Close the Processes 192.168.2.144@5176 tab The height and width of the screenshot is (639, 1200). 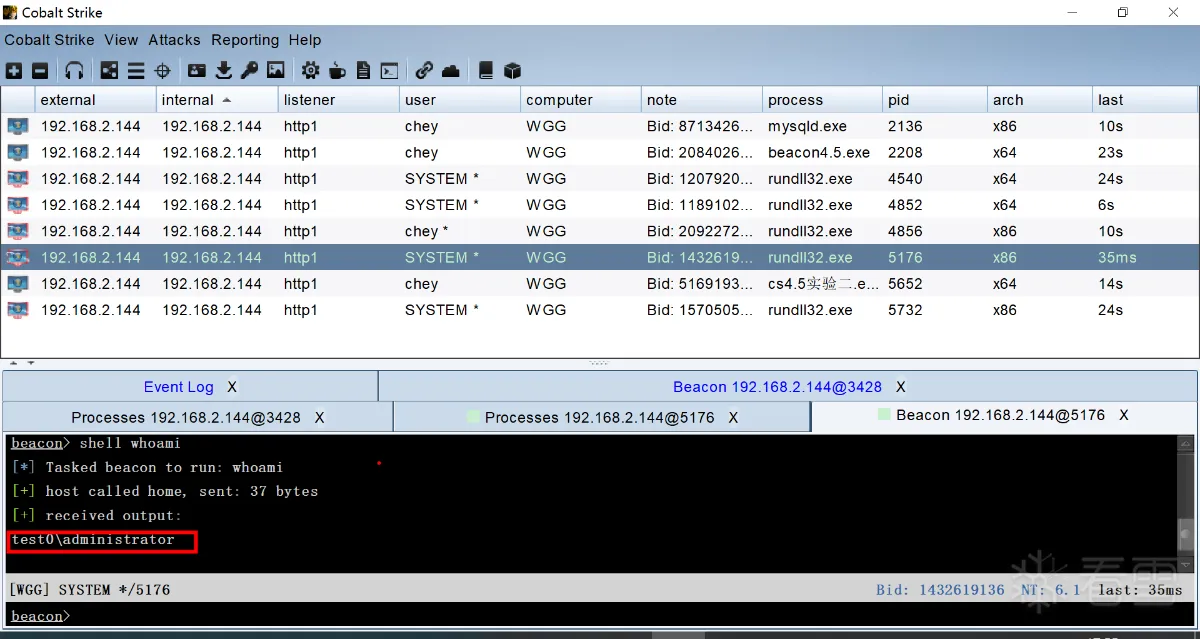(x=733, y=418)
